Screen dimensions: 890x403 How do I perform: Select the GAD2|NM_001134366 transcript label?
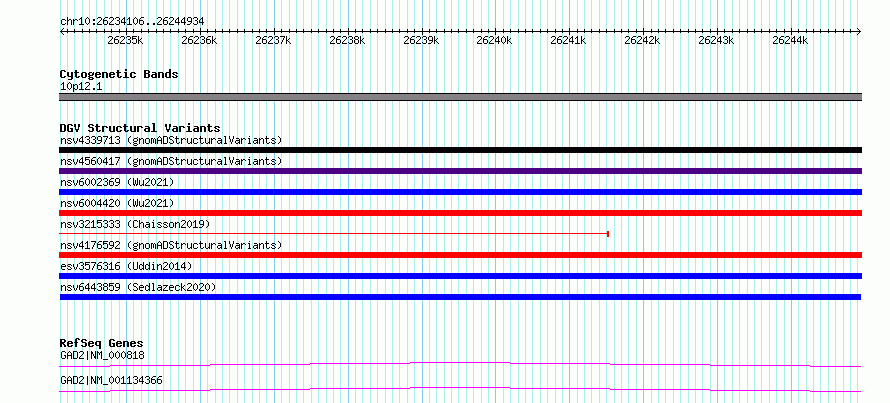(111, 380)
